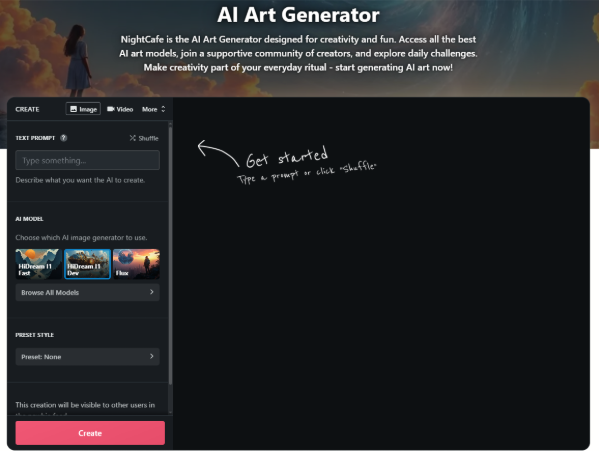Switch to the Image tab
Viewport: 599px width, 451px height.
pyautogui.click(x=83, y=109)
